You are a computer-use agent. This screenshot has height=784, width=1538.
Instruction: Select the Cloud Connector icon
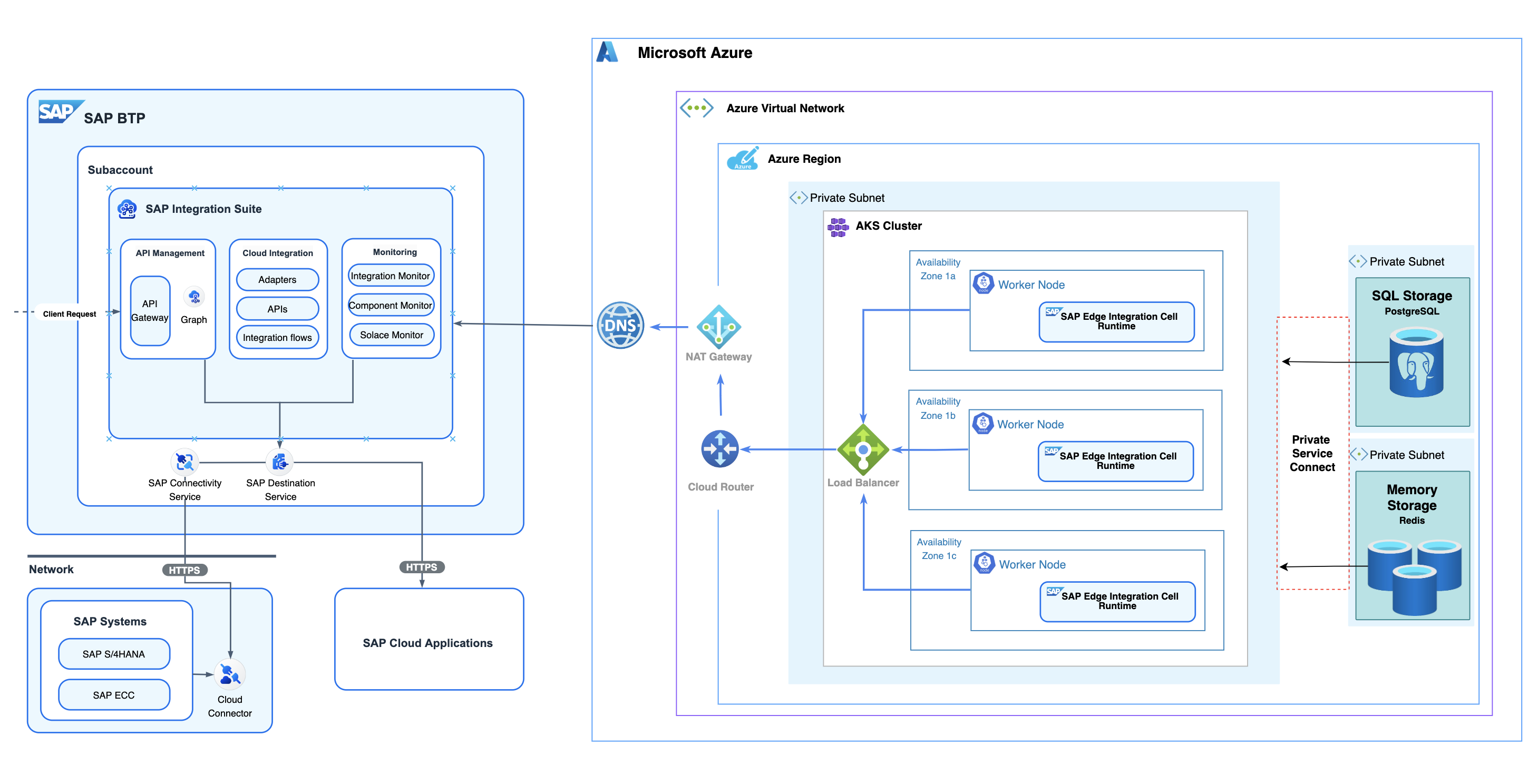tap(230, 674)
